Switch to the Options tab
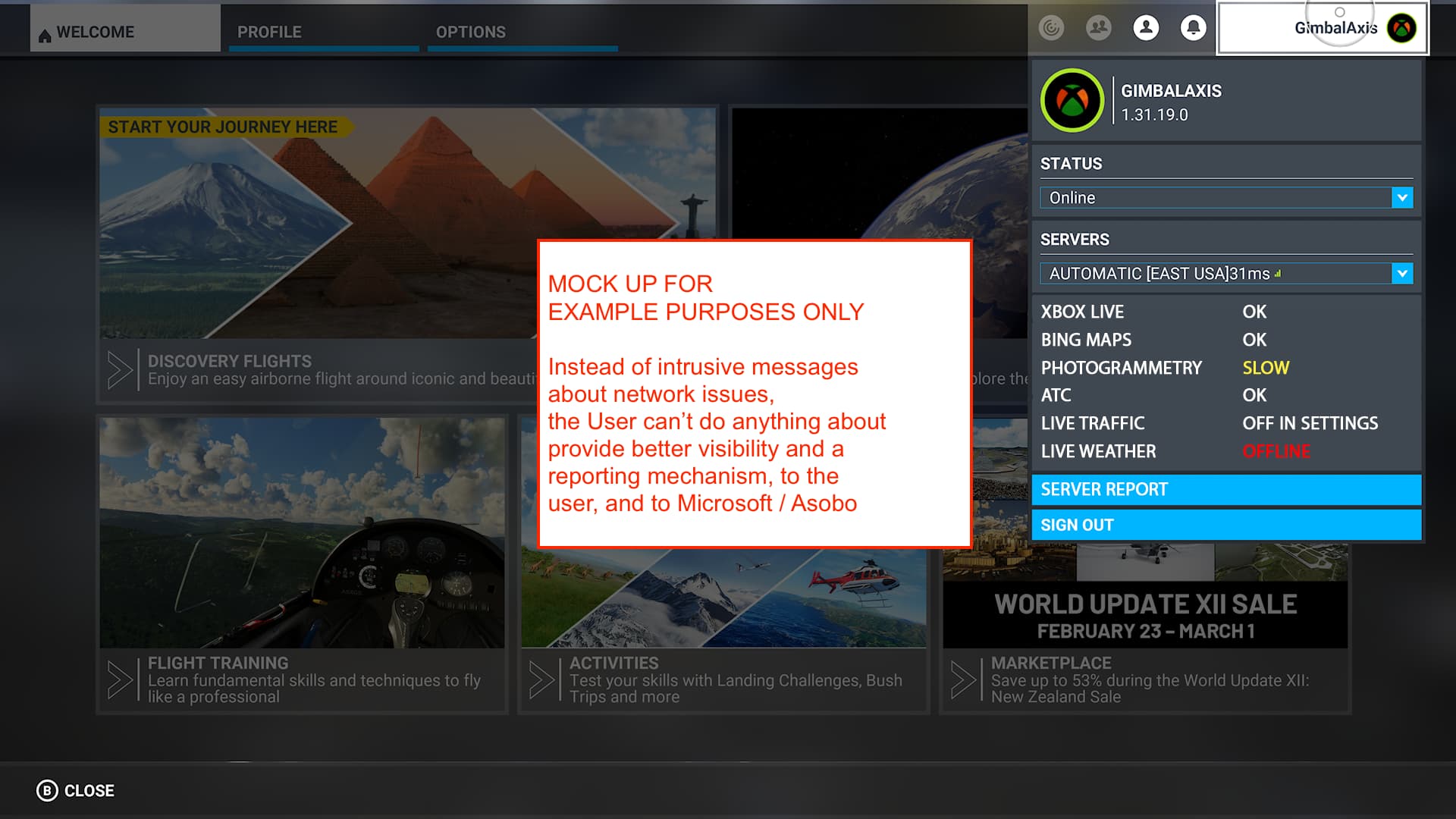The image size is (1456, 819). [470, 32]
